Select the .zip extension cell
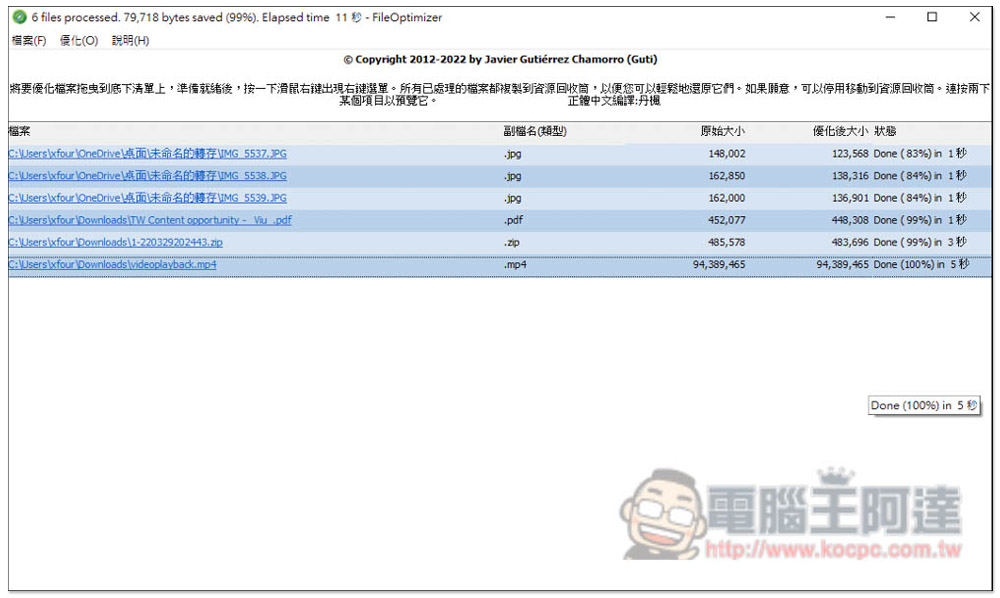 click(511, 242)
